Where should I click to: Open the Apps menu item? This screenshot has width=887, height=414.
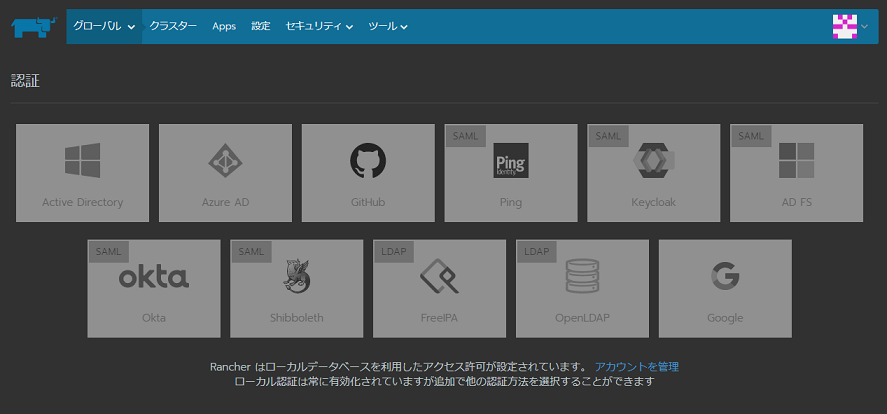point(224,26)
